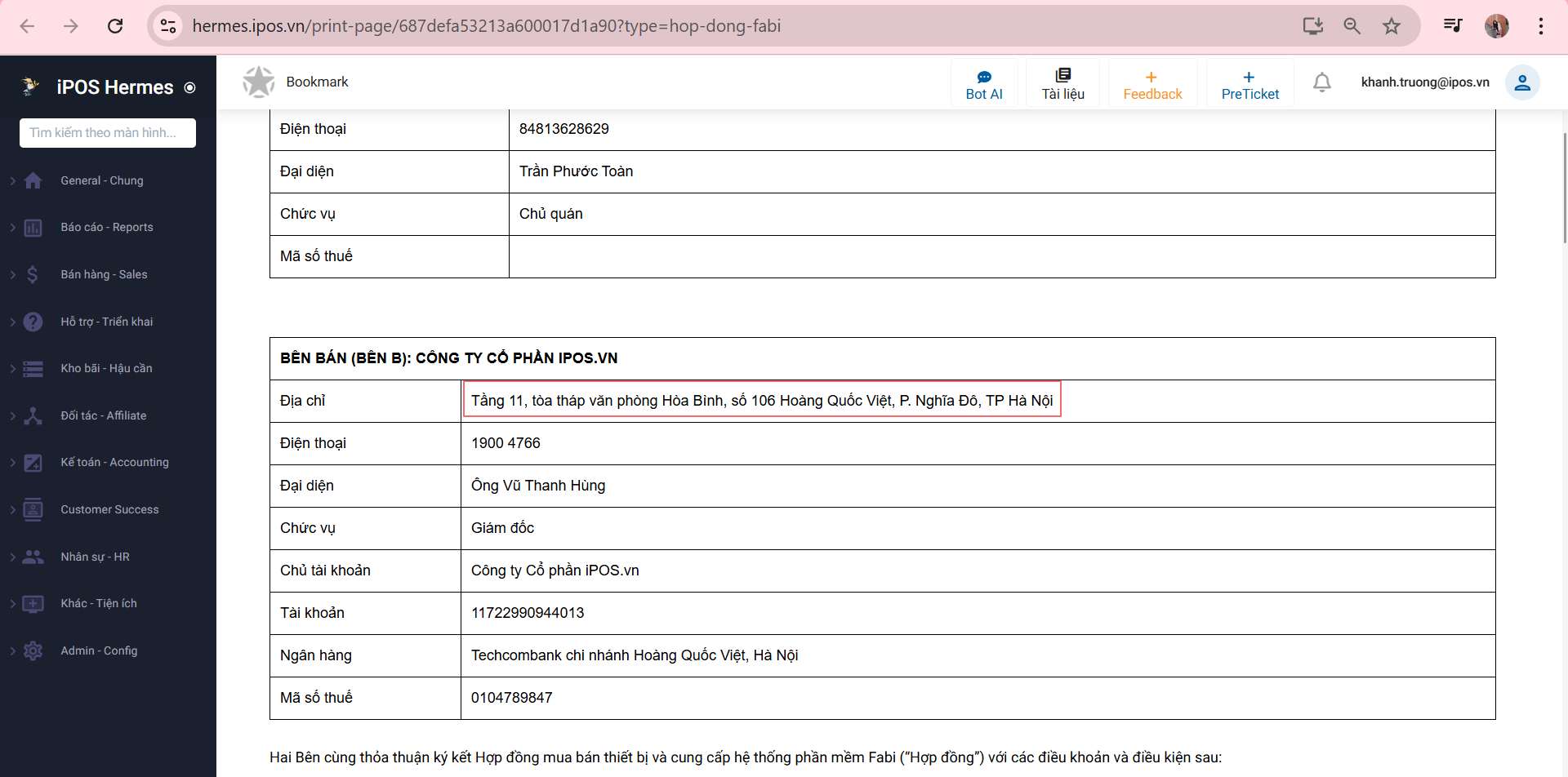Toggle the sidebar pin radio icon
The image size is (1568, 777).
click(190, 88)
